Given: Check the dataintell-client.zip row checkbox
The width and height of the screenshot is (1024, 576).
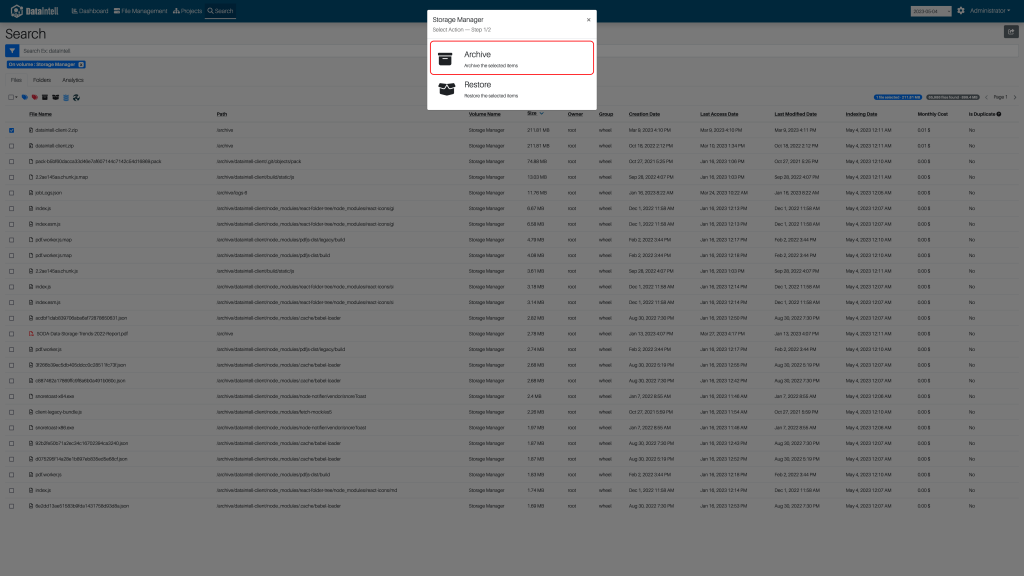Looking at the screenshot, I should coord(11,146).
